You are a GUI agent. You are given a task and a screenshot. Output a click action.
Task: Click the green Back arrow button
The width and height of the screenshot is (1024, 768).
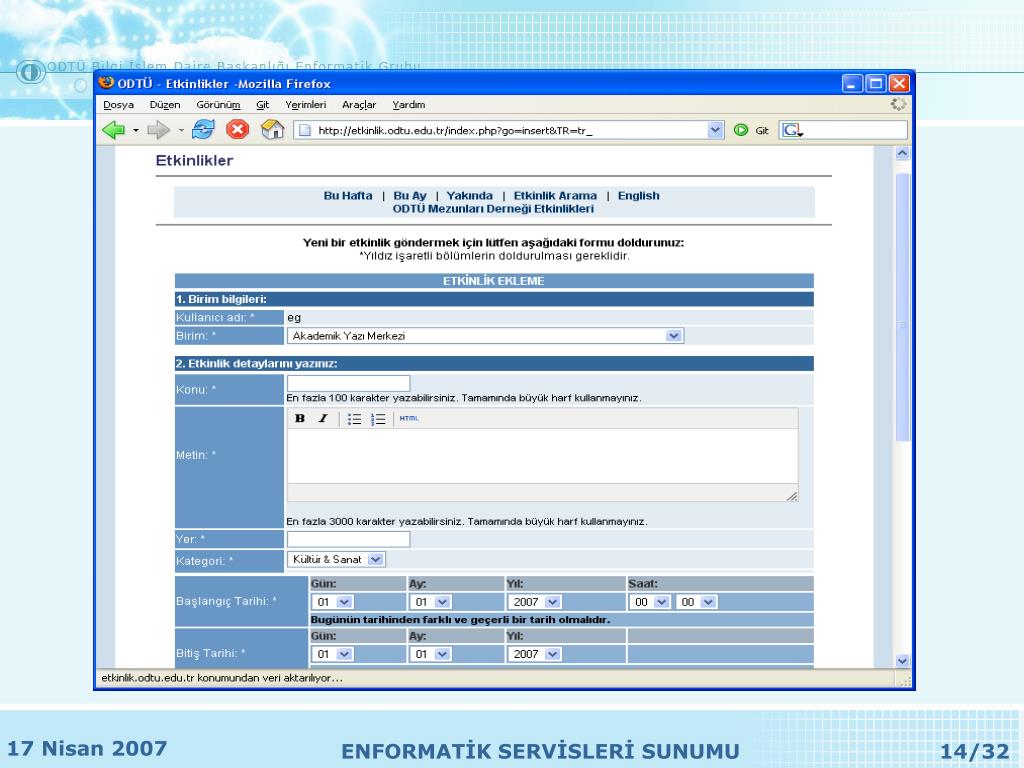(114, 130)
